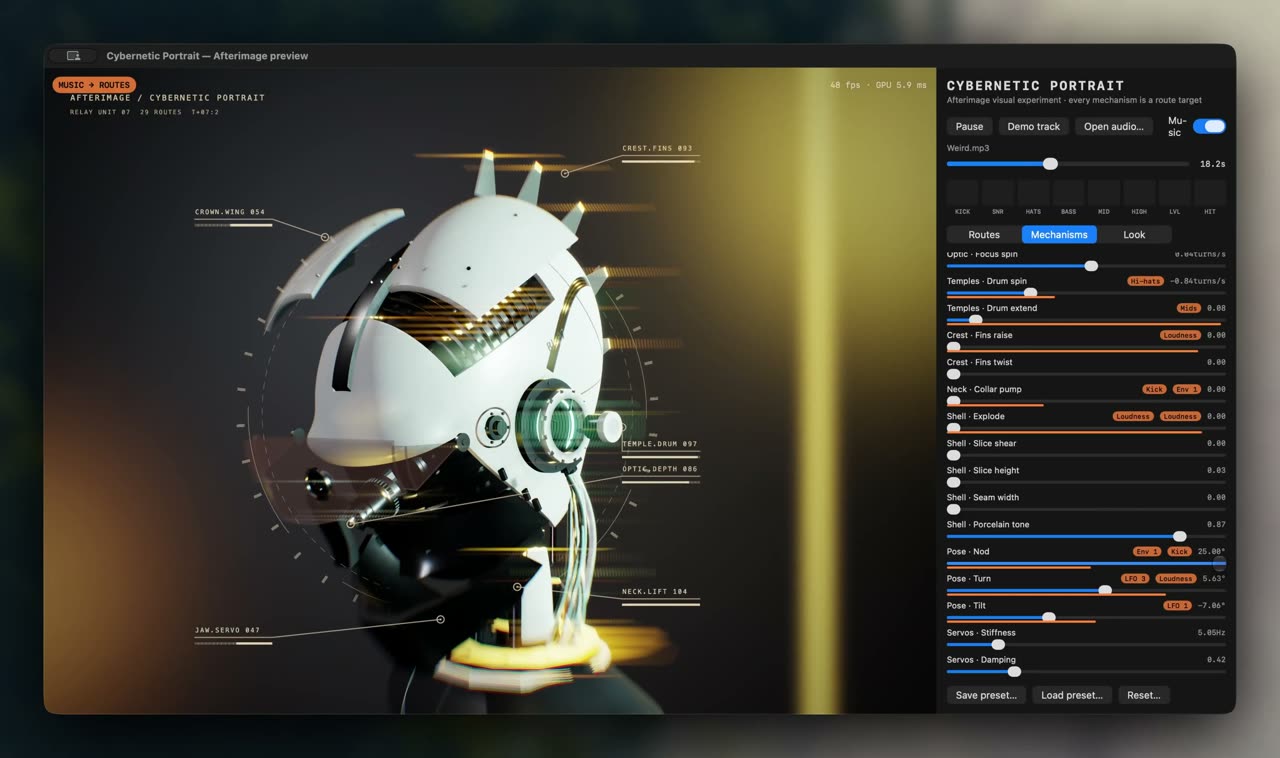
Task: Click the display icon in the title bar
Action: 73,56
